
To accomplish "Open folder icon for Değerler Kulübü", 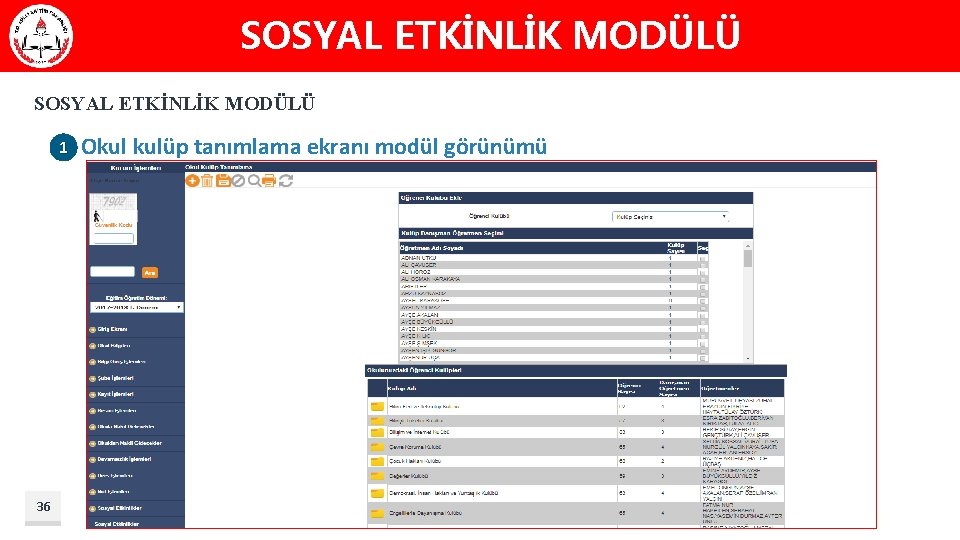I will point(377,476).
